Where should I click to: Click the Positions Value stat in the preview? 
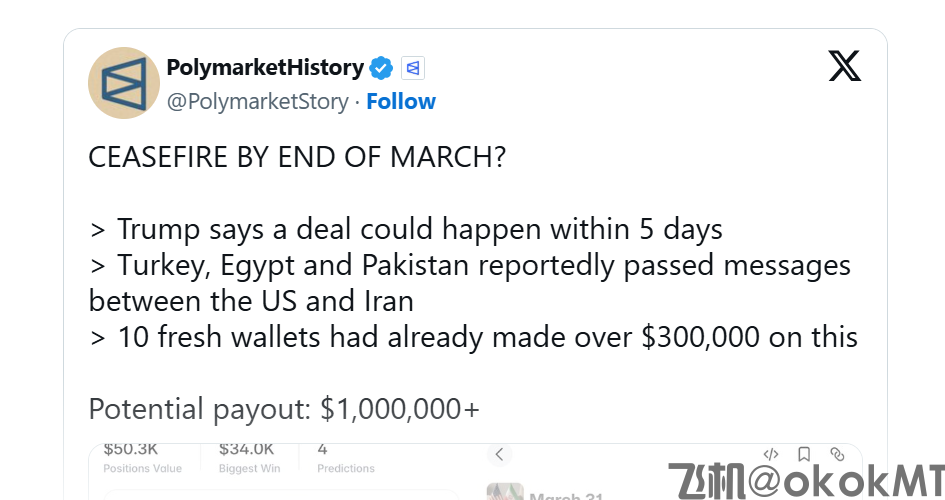(x=138, y=458)
